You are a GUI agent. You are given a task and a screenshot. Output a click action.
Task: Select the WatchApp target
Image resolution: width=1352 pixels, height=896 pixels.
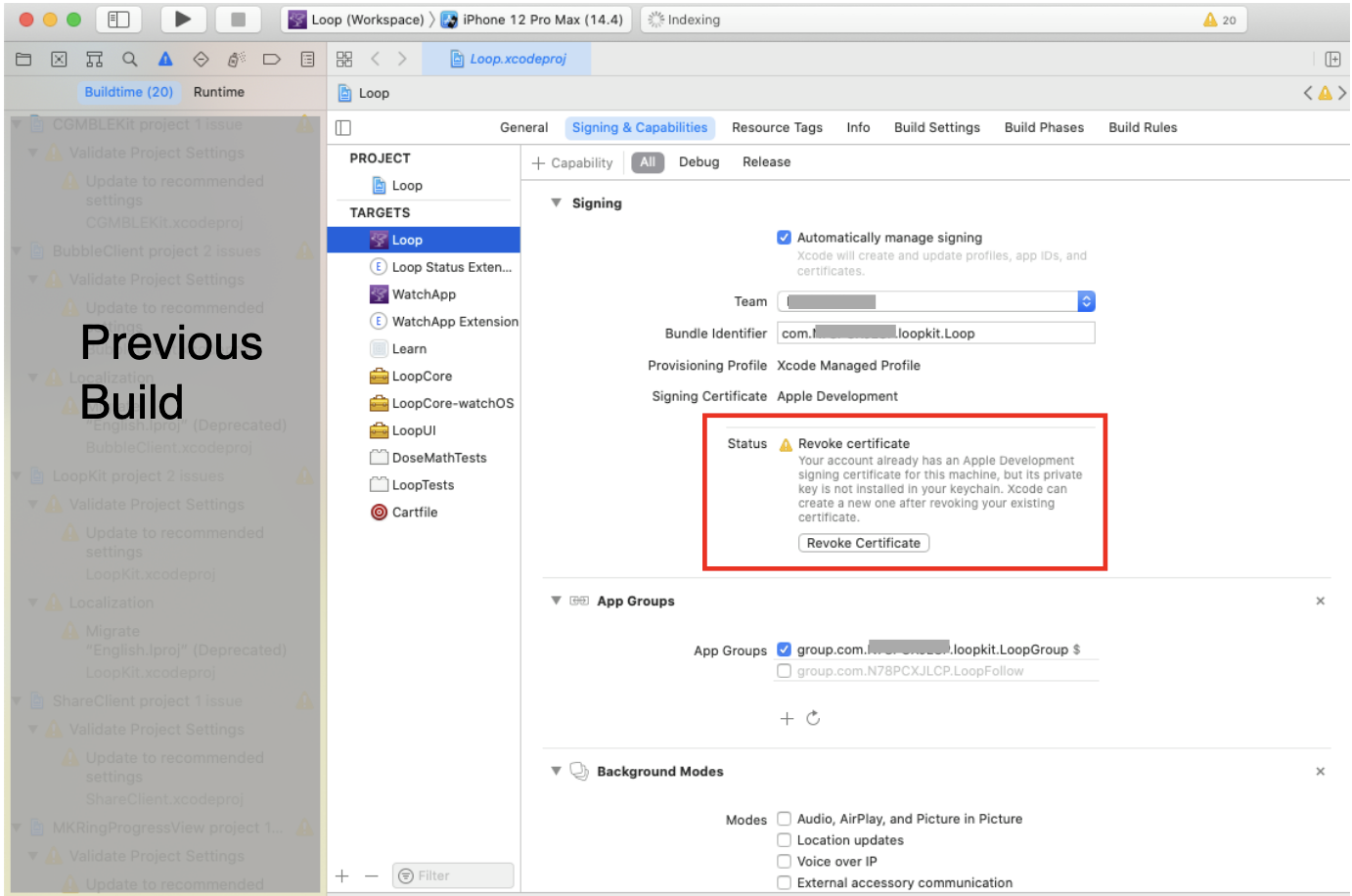[x=424, y=294]
